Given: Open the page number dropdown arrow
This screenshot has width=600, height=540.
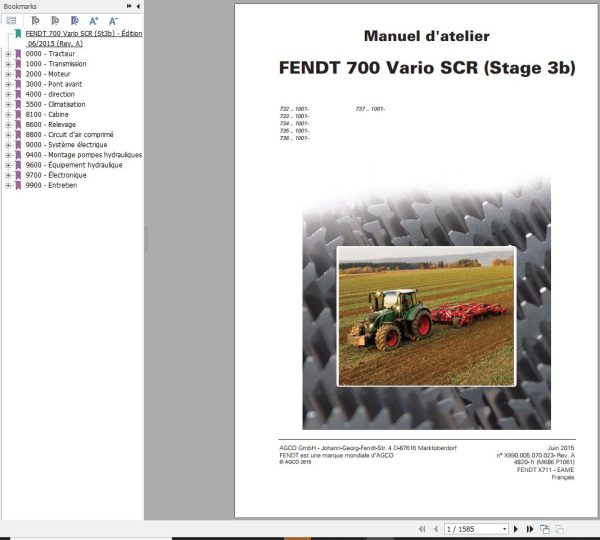Looking at the screenshot, I should [505, 529].
